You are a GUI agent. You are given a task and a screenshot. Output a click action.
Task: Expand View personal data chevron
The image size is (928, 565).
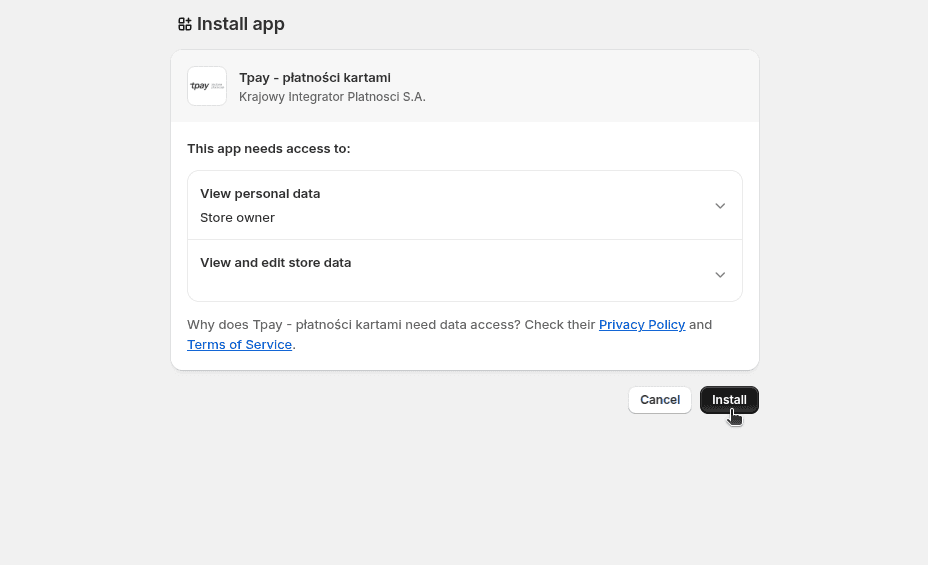click(720, 206)
